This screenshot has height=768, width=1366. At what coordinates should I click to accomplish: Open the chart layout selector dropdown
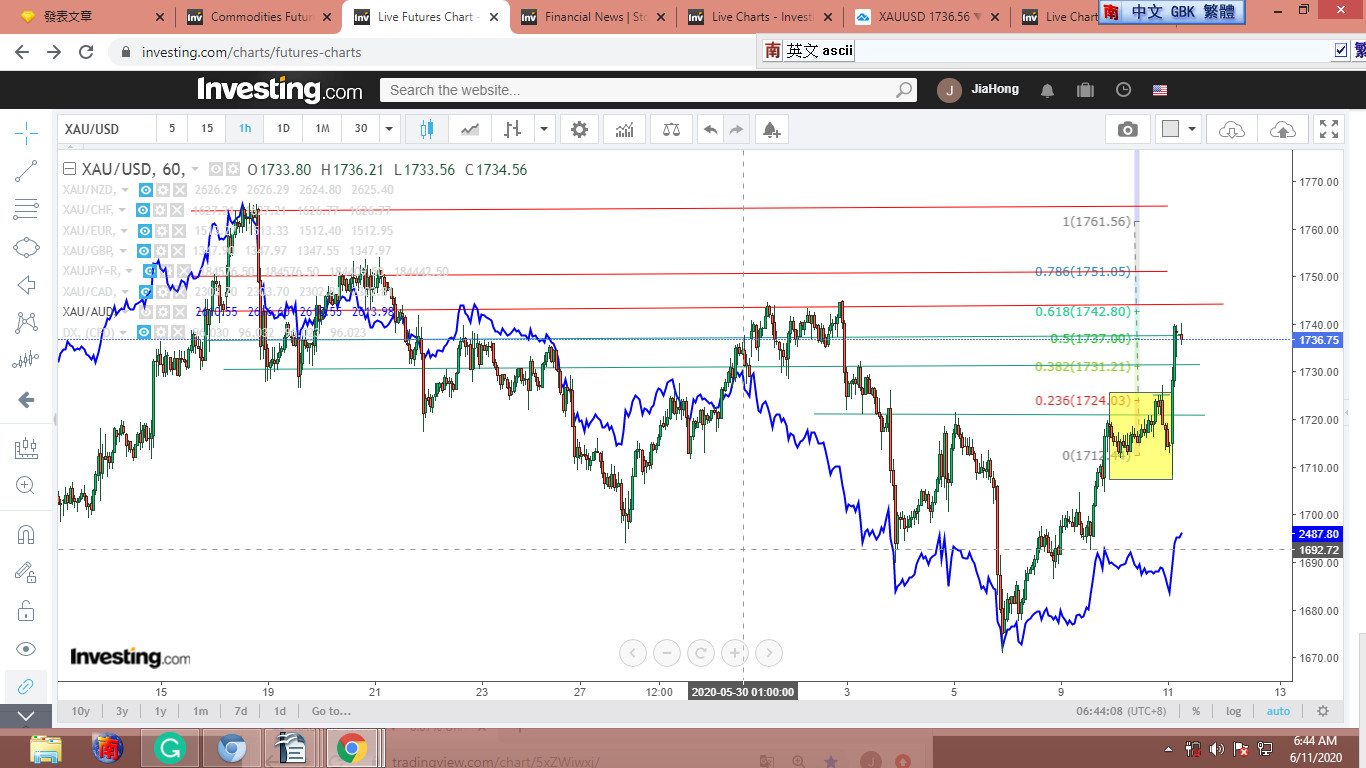[1192, 129]
